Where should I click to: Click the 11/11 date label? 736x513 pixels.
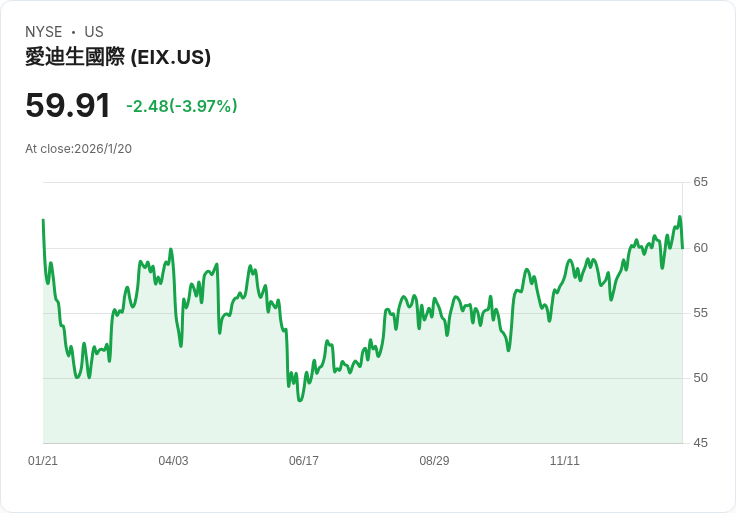click(565, 461)
